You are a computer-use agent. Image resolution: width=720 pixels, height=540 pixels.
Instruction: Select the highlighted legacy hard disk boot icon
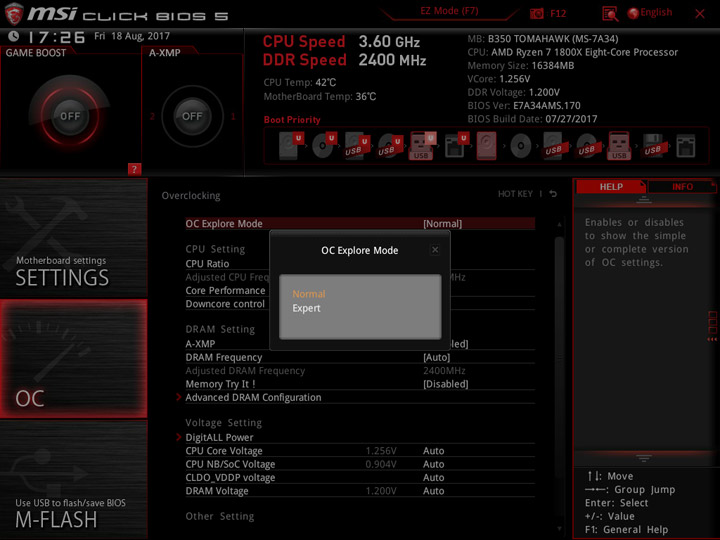(x=486, y=146)
